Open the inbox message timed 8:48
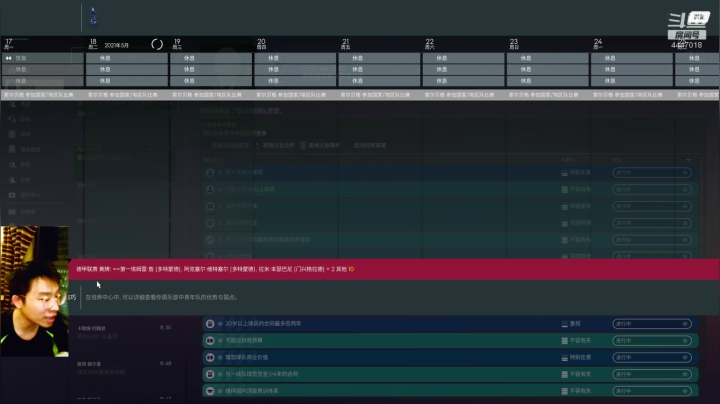Image resolution: width=720 pixels, height=404 pixels. tap(124, 368)
